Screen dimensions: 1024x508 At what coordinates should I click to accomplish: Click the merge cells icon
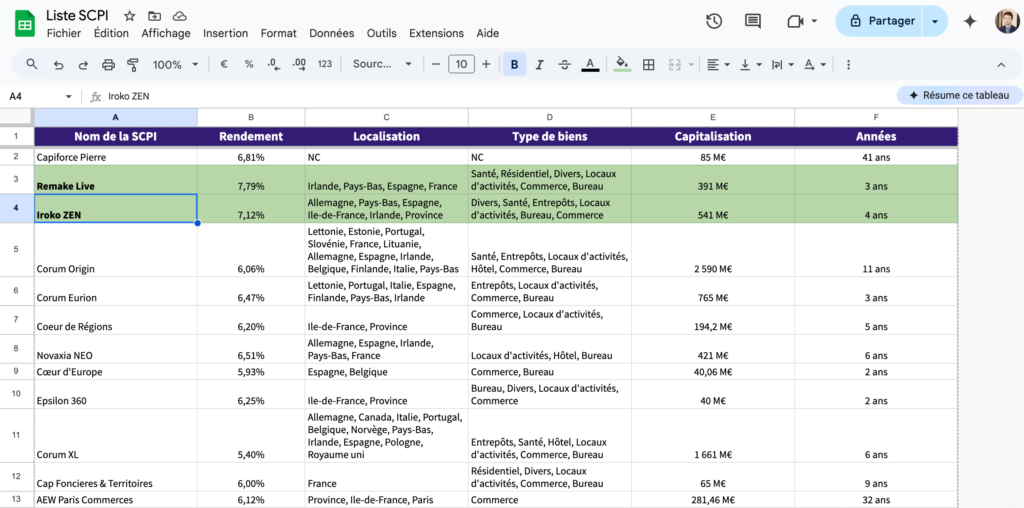tap(674, 64)
